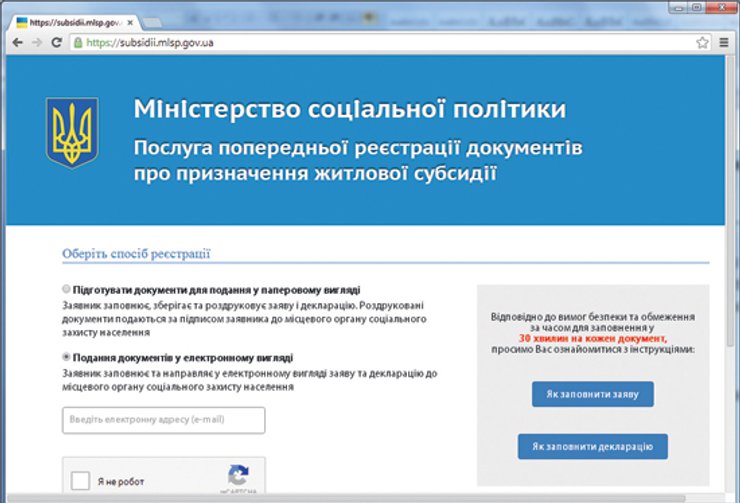This screenshot has height=503, width=740.
Task: Click the green HTTPS padlock icon
Action: pos(77,42)
